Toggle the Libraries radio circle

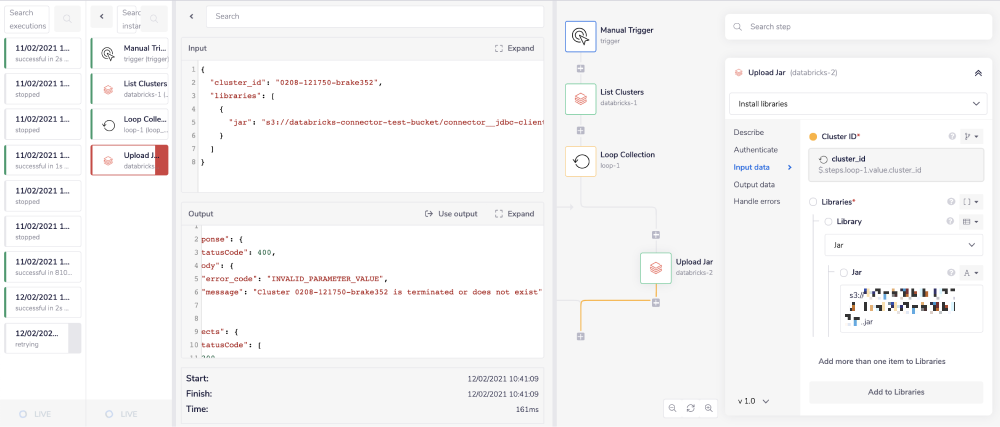(813, 202)
